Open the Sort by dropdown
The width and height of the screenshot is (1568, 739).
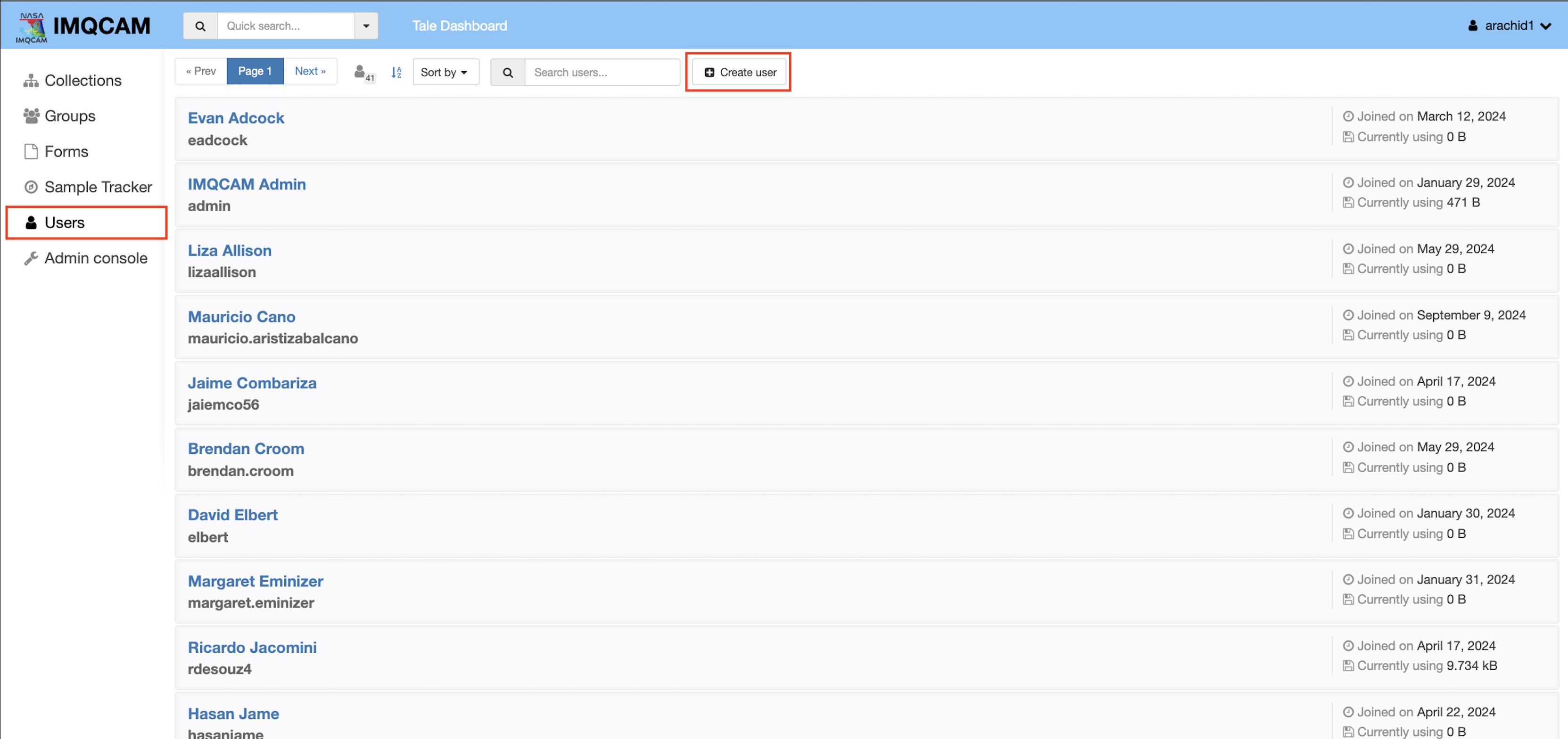point(446,72)
